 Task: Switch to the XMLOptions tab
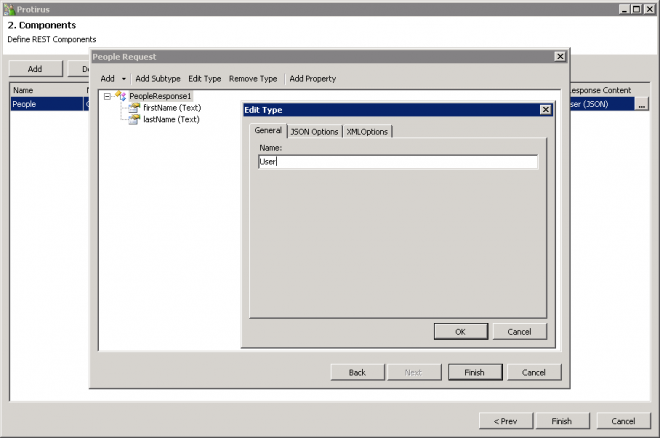tap(367, 132)
